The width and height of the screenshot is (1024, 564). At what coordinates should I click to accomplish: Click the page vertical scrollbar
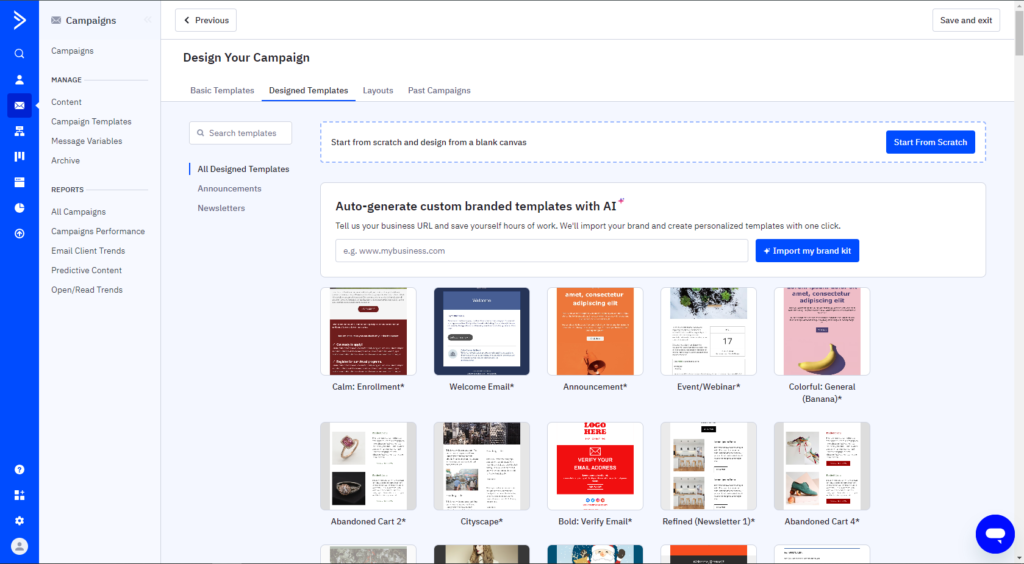pyautogui.click(x=1019, y=33)
